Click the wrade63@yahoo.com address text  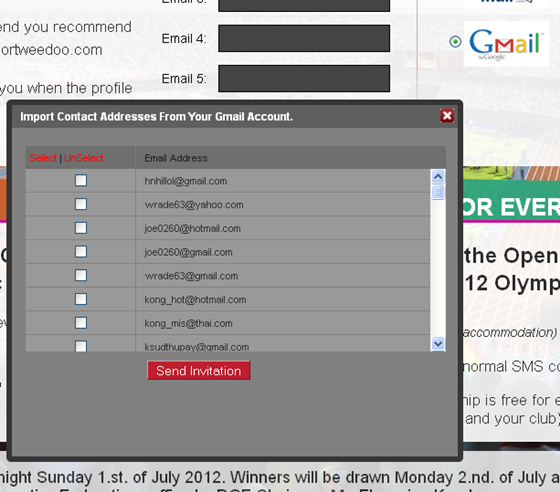[194, 205]
